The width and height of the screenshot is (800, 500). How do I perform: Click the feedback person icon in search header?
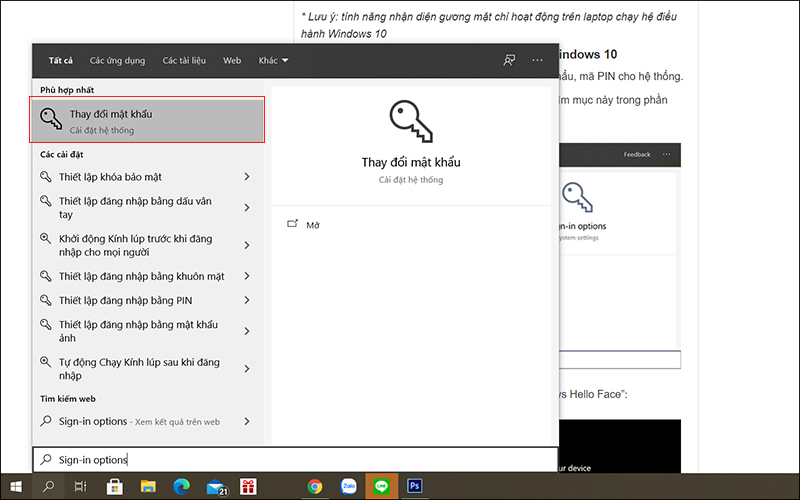click(509, 60)
